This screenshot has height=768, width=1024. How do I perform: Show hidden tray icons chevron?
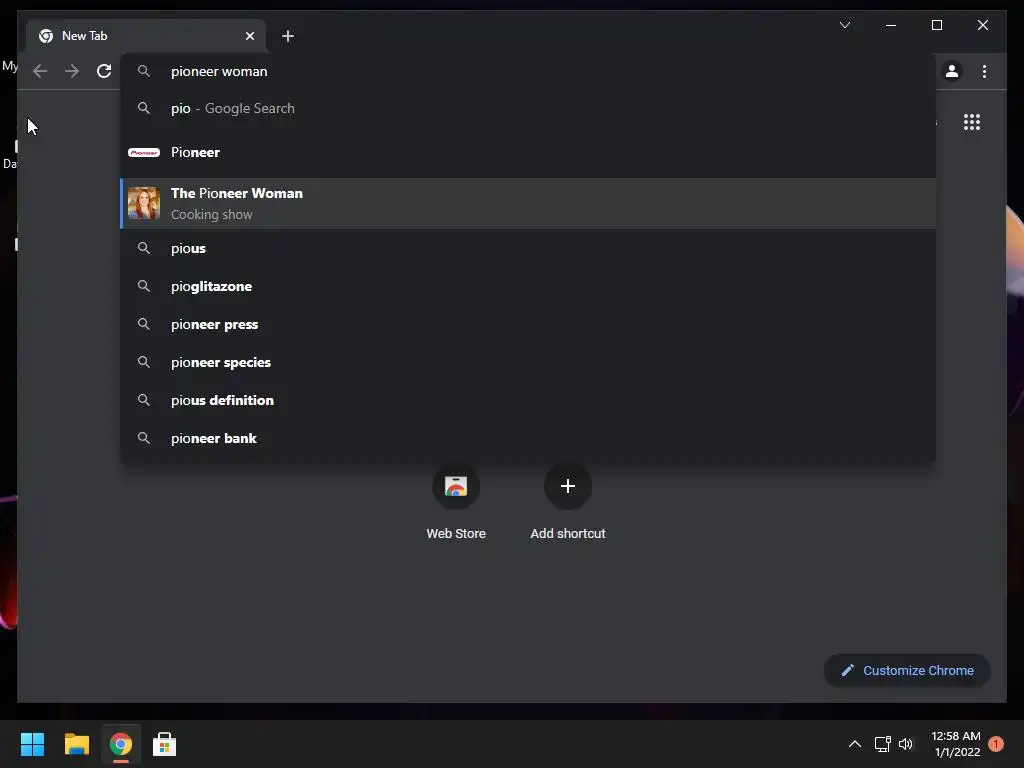click(x=854, y=744)
